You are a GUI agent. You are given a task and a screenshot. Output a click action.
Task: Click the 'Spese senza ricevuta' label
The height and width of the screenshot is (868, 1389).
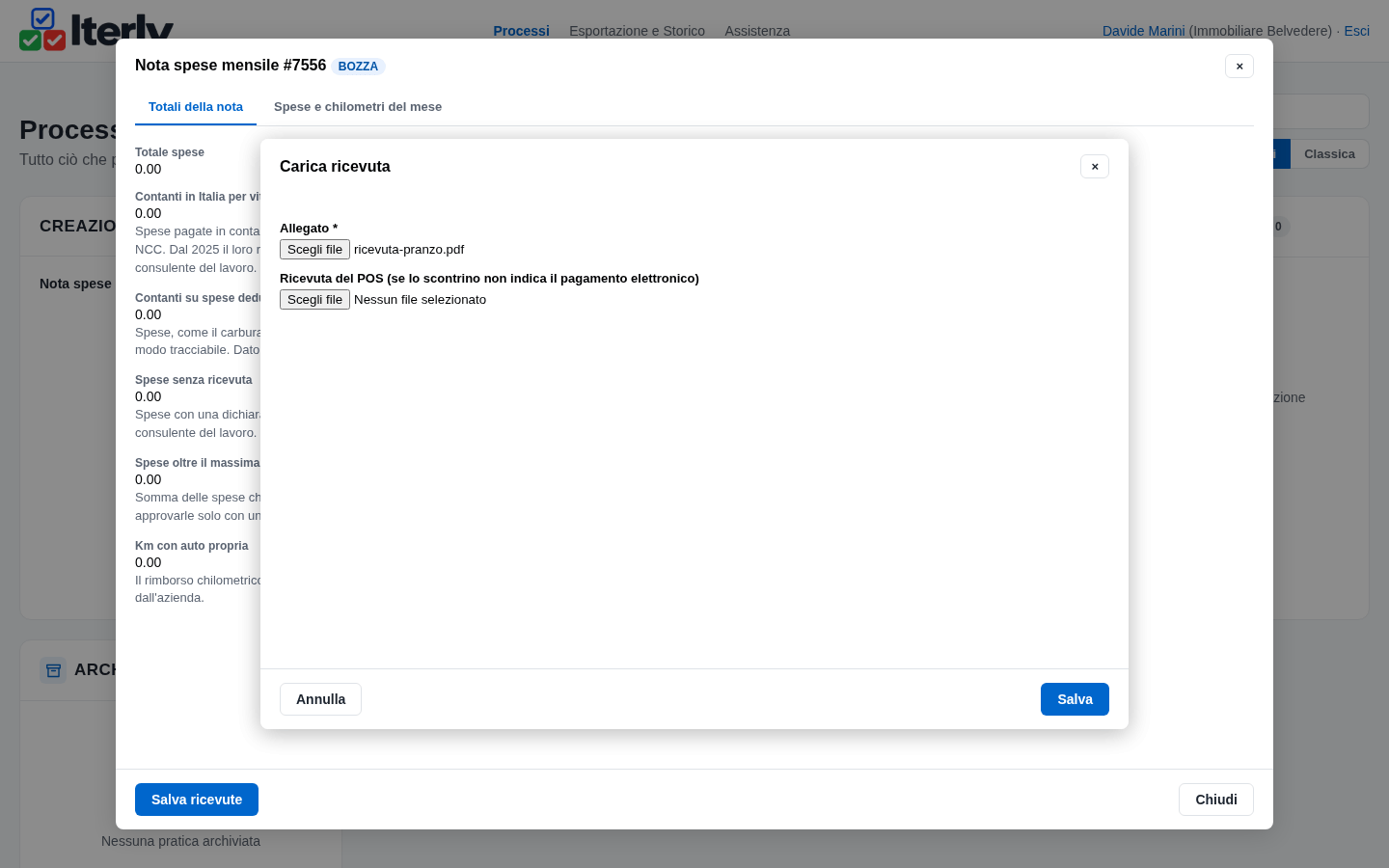coord(193,380)
